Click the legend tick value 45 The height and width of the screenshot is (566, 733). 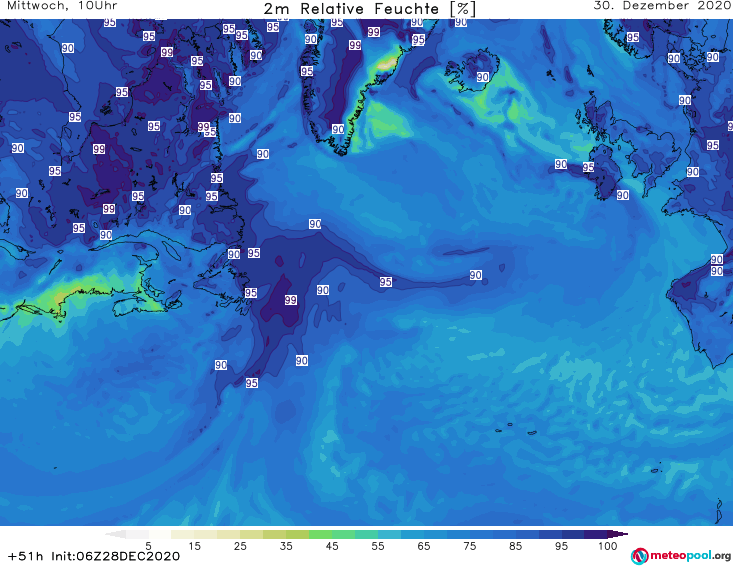[x=332, y=546]
